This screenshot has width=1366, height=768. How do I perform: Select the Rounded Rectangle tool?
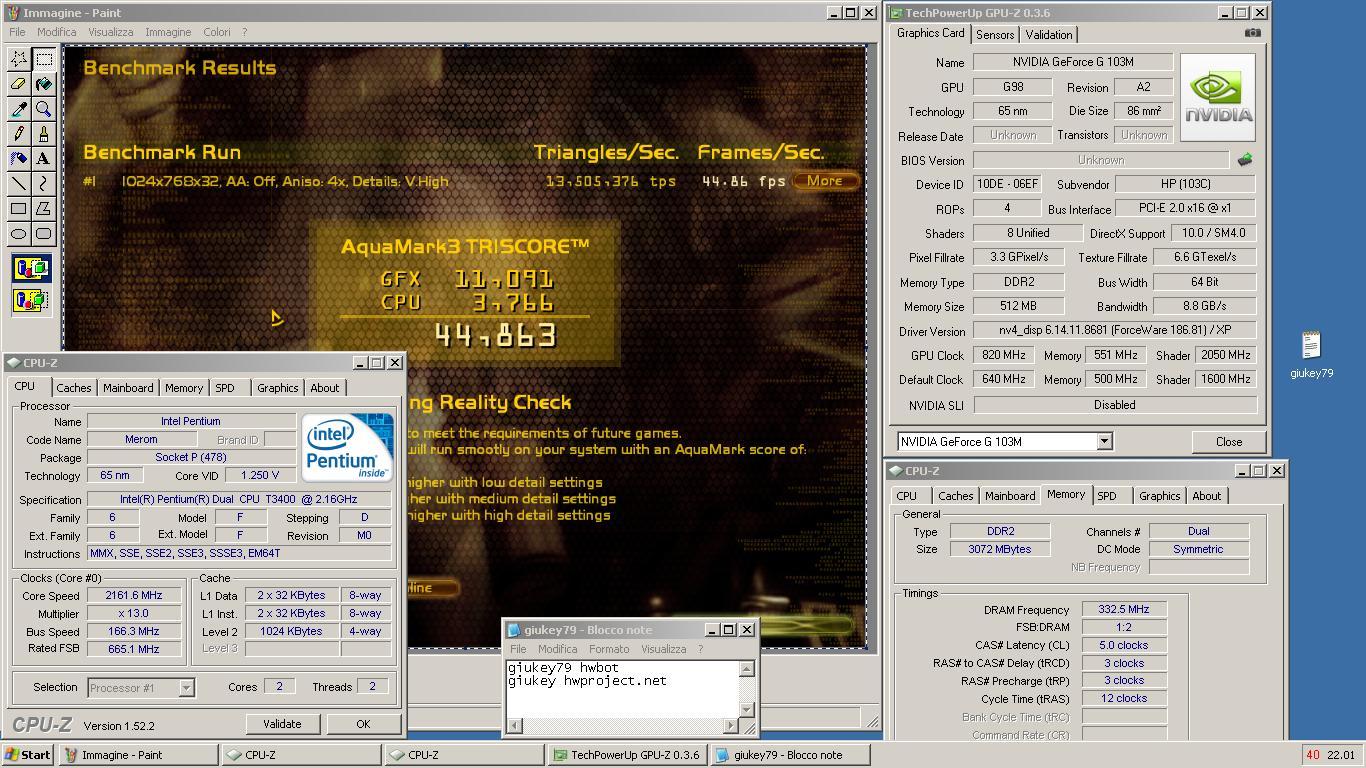44,234
